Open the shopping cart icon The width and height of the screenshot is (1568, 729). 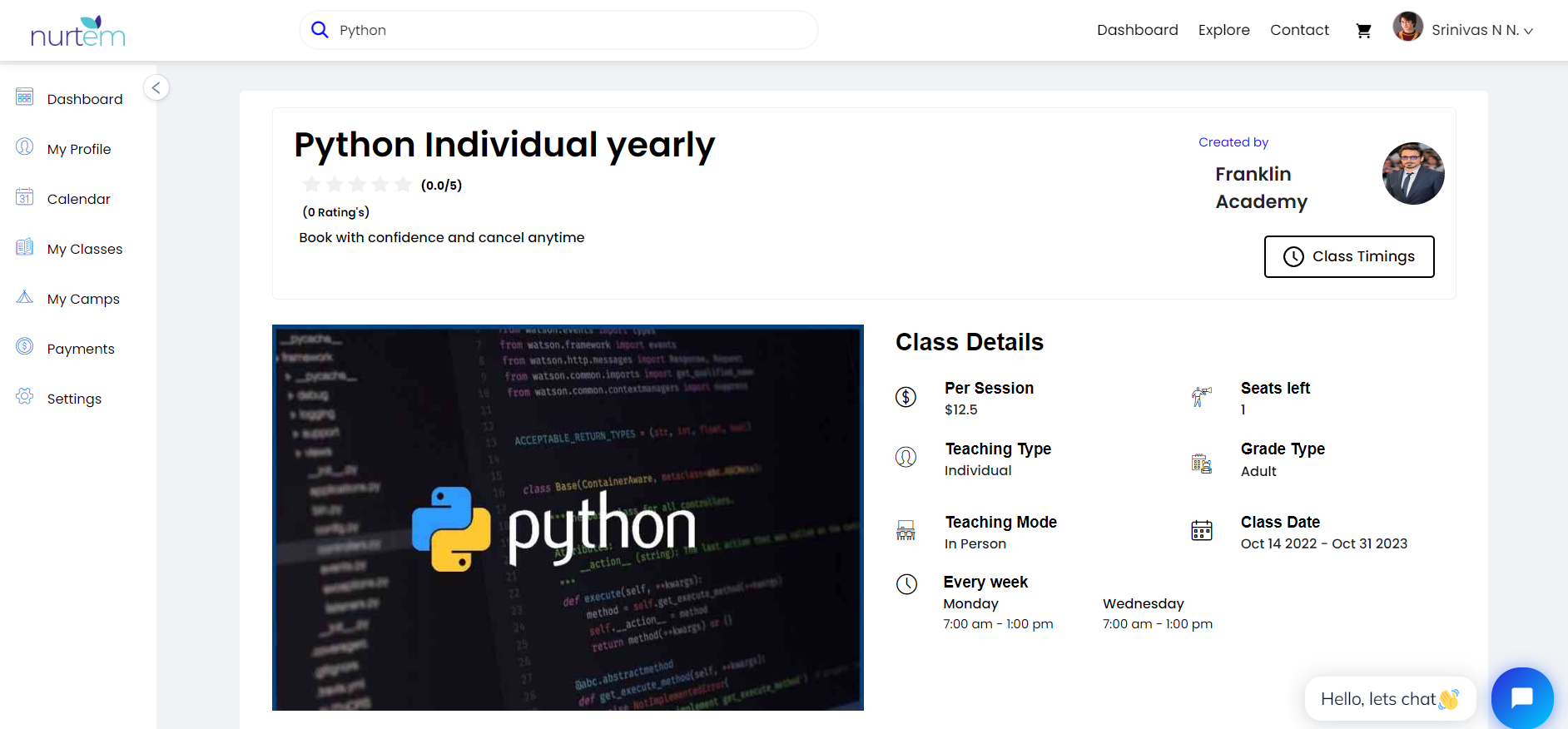tap(1363, 31)
